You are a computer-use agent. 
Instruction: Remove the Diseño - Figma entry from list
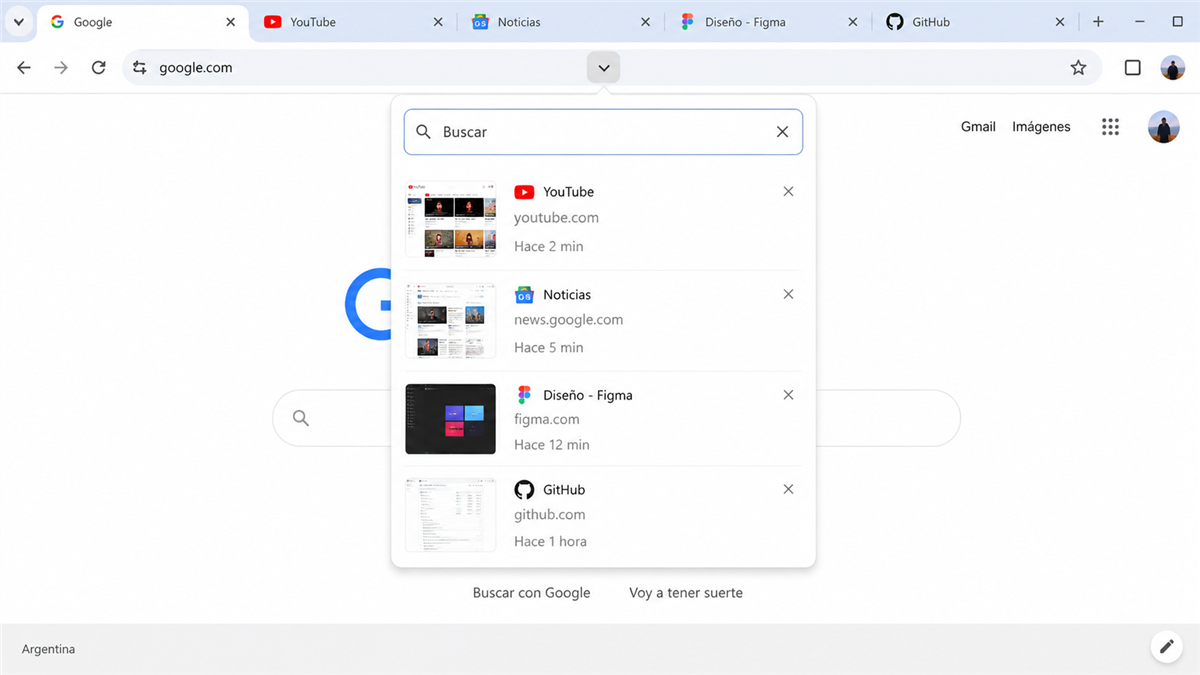[x=788, y=395]
